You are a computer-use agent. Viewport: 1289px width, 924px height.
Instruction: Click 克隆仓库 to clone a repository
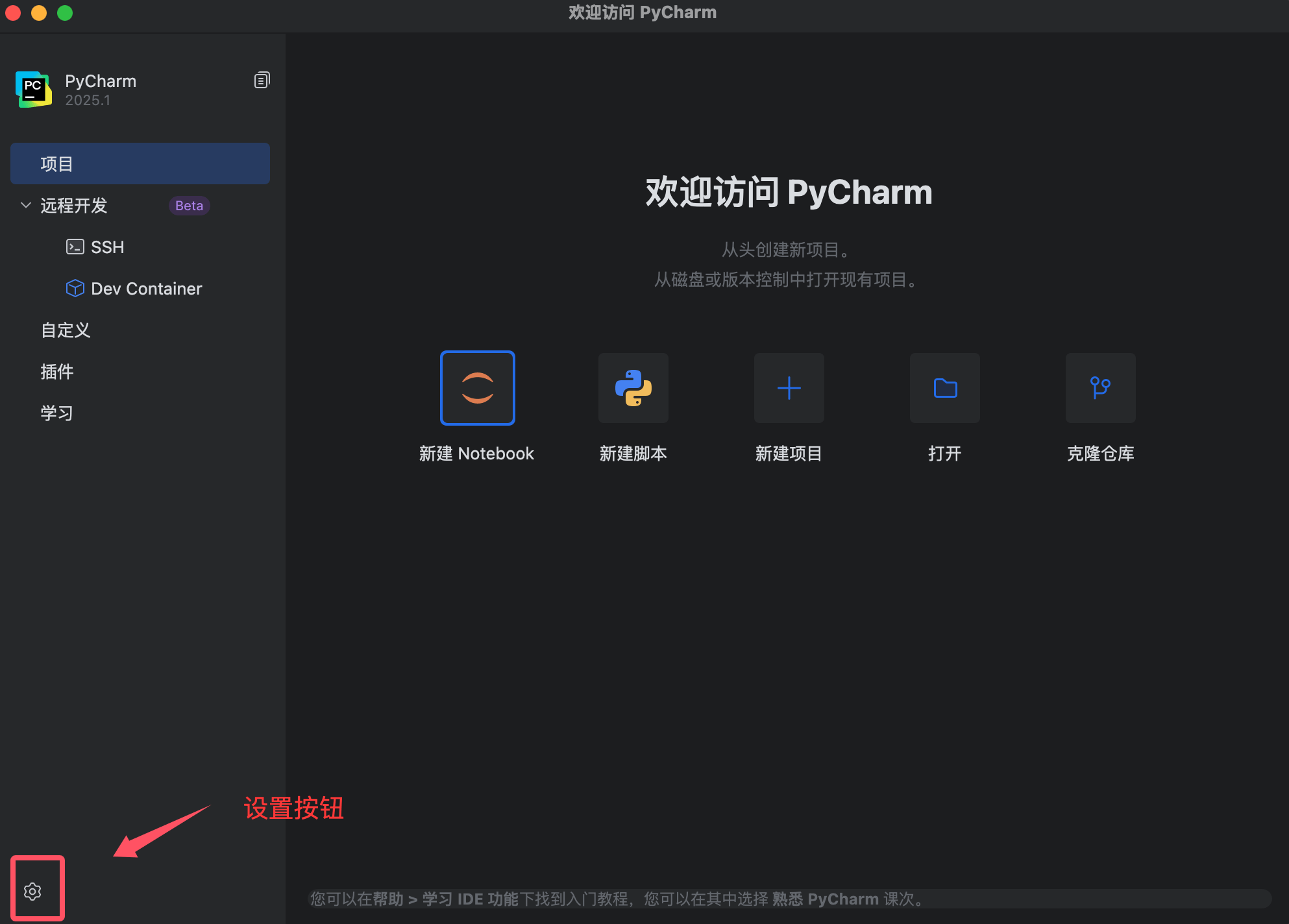1100,454
